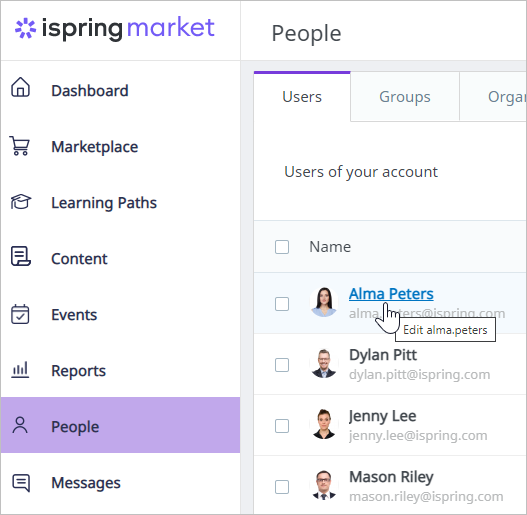Click the Mason Riley user name
527x515 pixels.
(391, 477)
